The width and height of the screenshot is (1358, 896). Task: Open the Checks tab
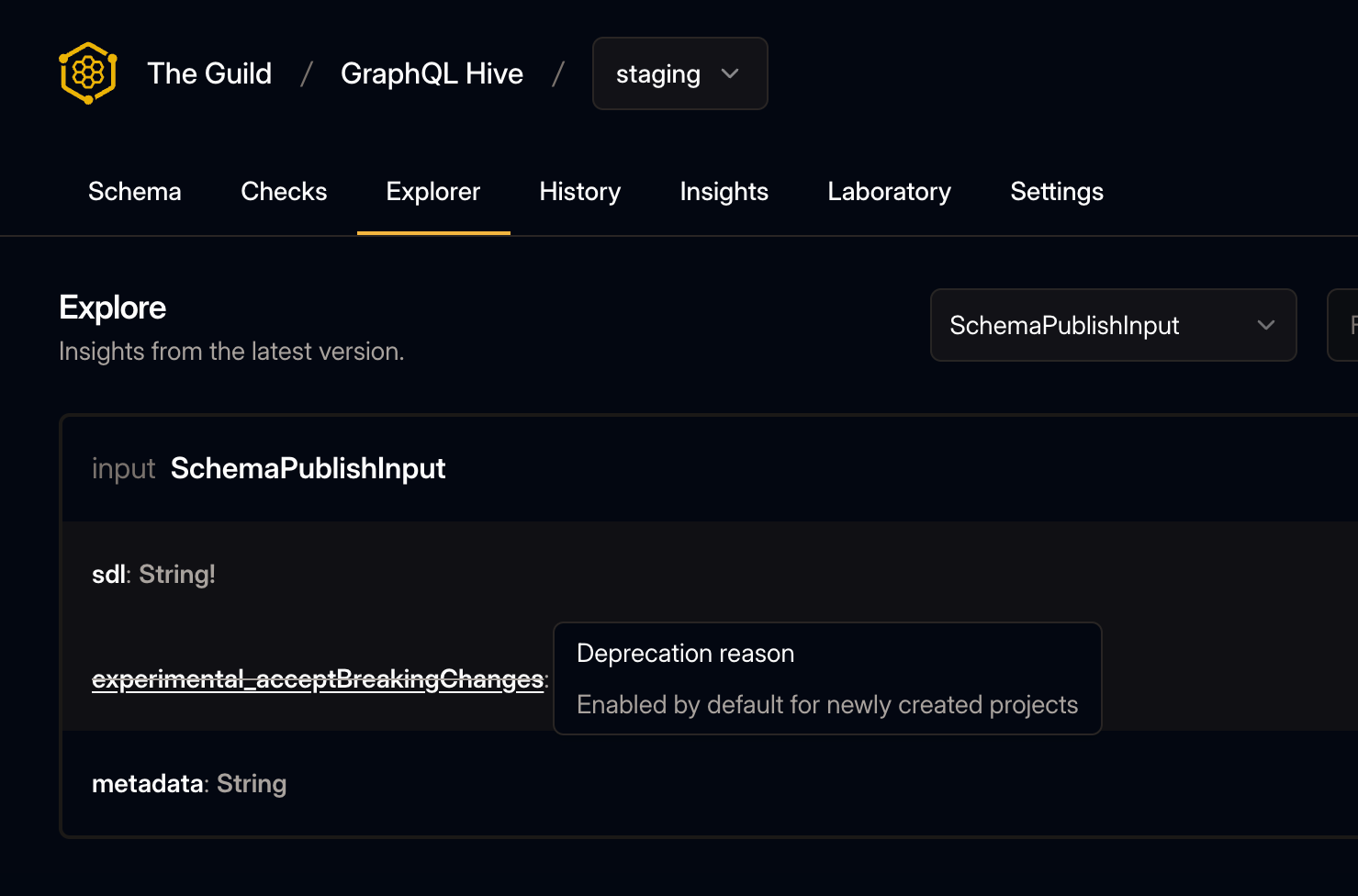pos(284,192)
